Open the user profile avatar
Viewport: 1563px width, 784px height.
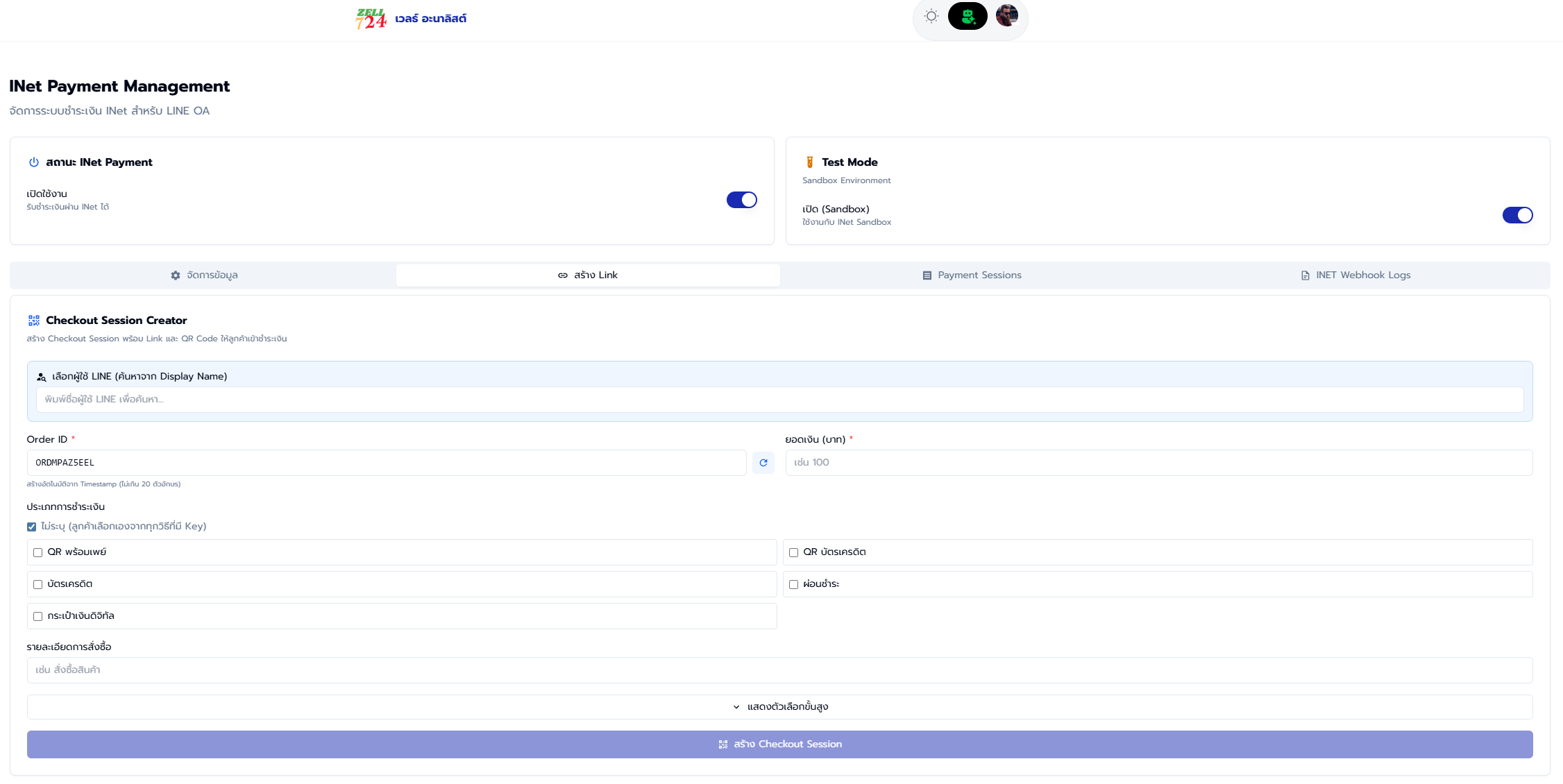point(1006,15)
